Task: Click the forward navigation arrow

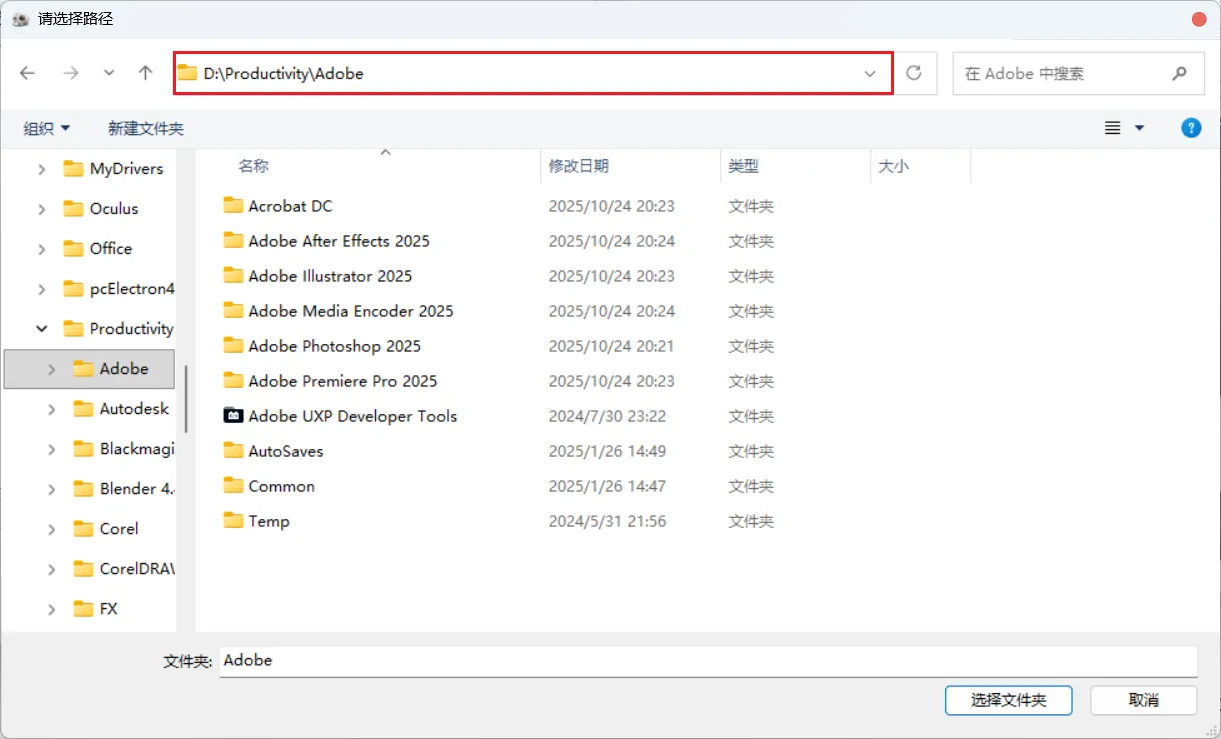Action: tap(69, 73)
